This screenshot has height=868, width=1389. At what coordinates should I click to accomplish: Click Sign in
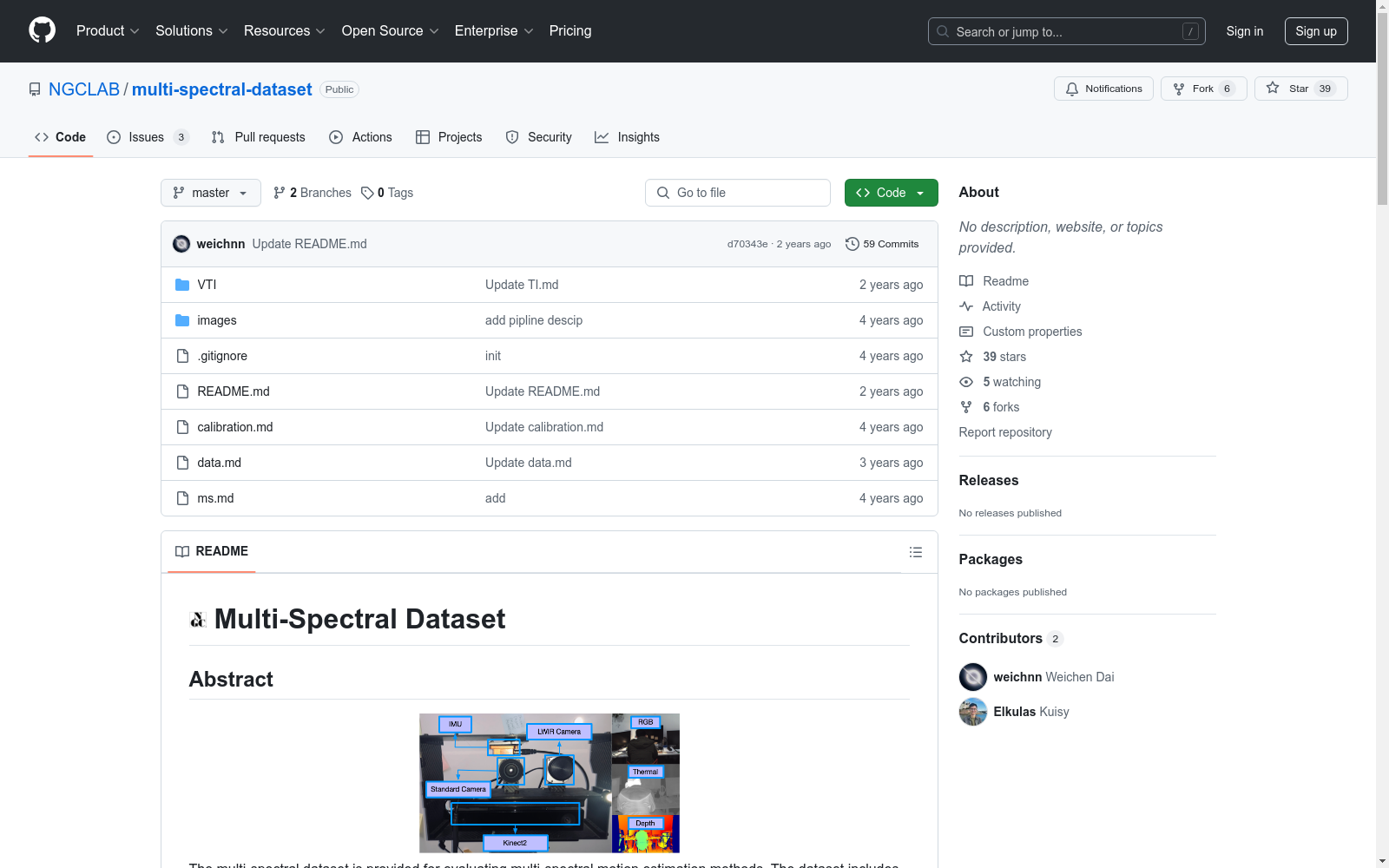1244,31
